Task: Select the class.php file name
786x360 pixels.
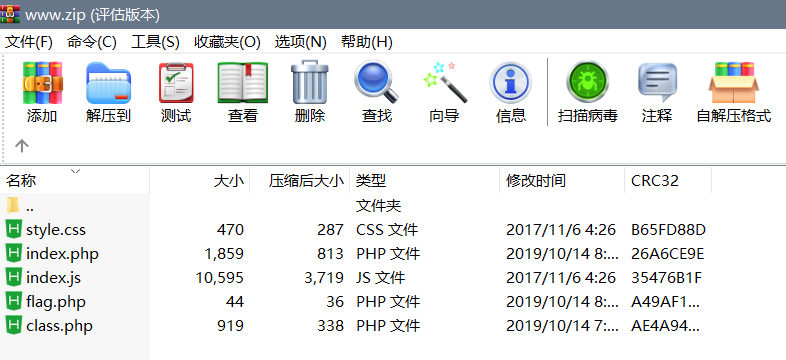Action: tap(59, 326)
